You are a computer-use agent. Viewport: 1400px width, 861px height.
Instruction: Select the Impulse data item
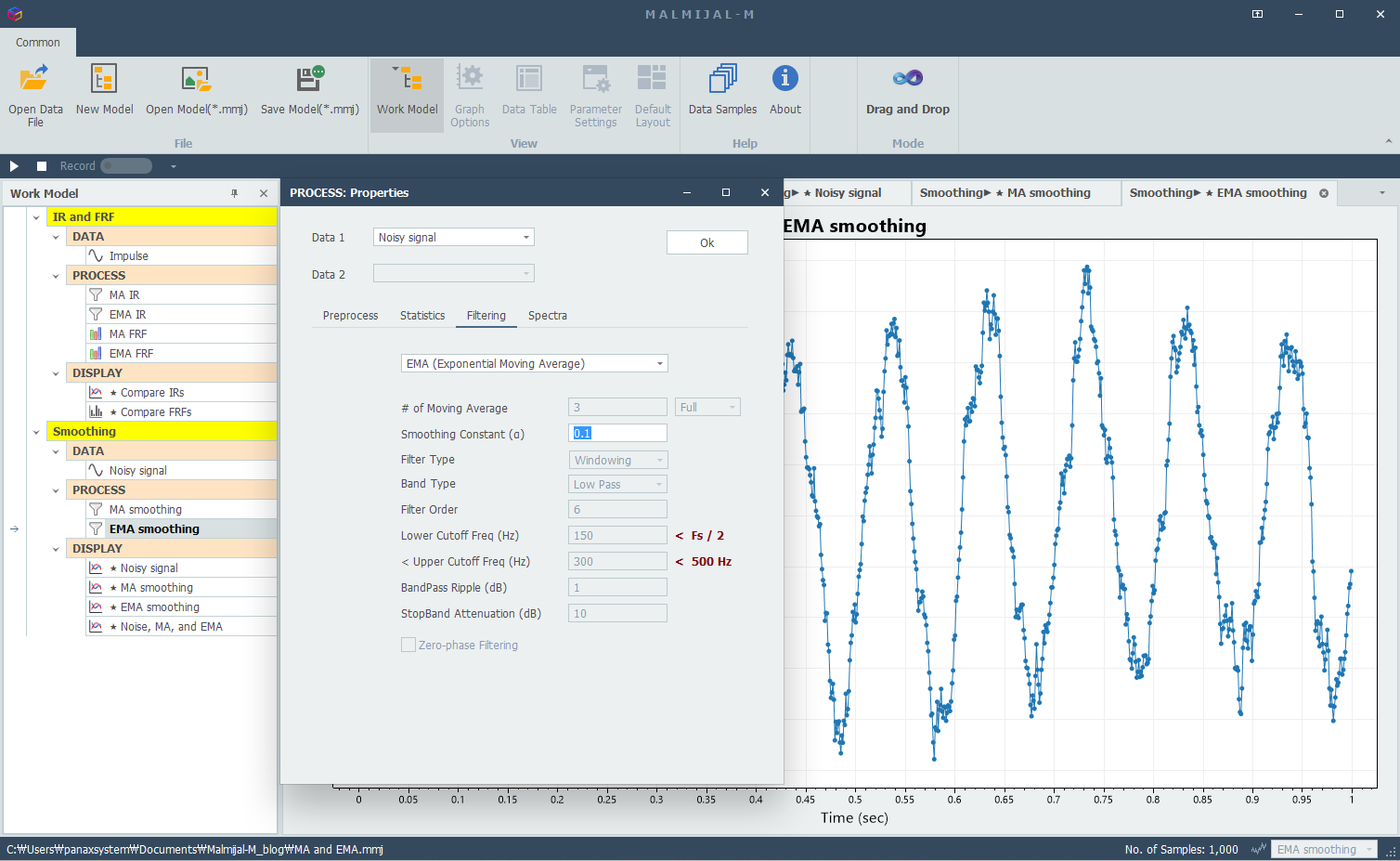click(181, 255)
